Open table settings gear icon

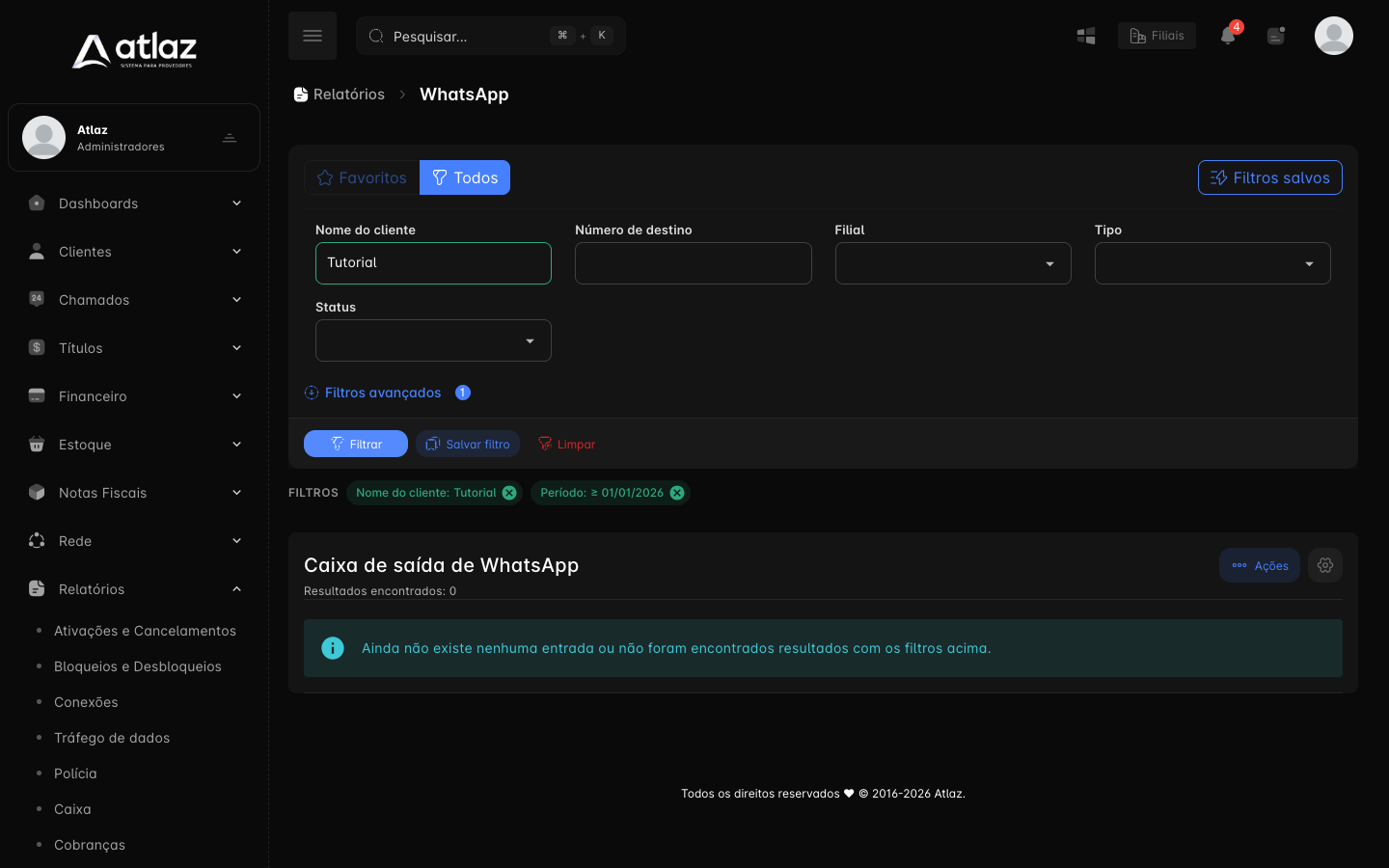1325,565
